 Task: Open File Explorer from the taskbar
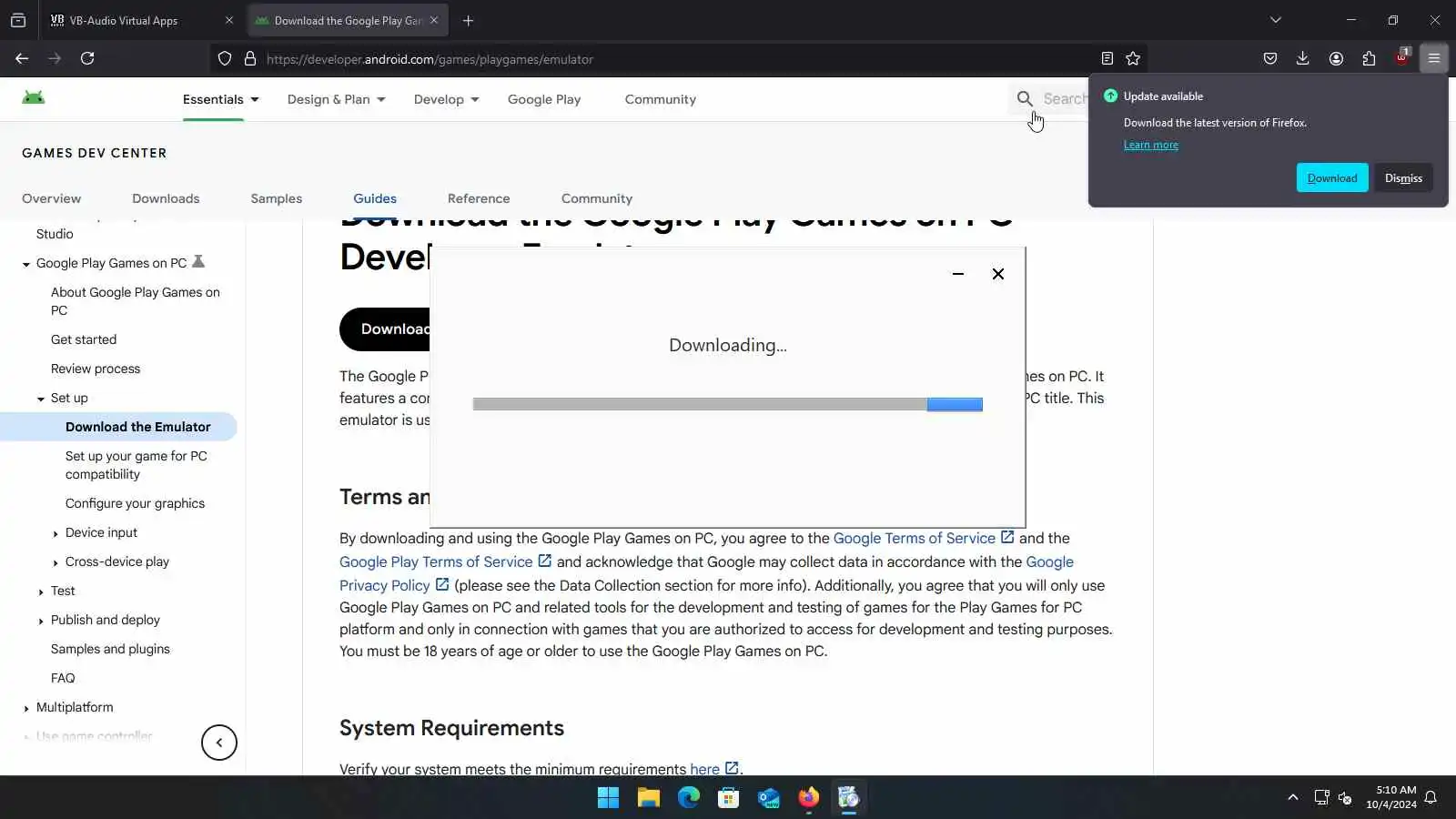pos(648,798)
